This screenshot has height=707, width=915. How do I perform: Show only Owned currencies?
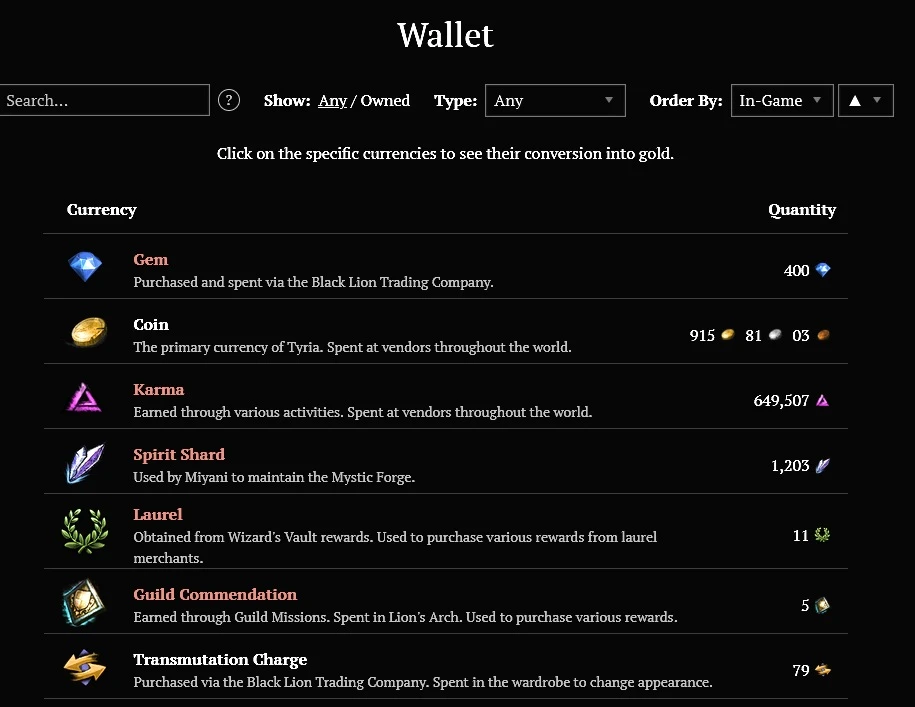tap(385, 101)
